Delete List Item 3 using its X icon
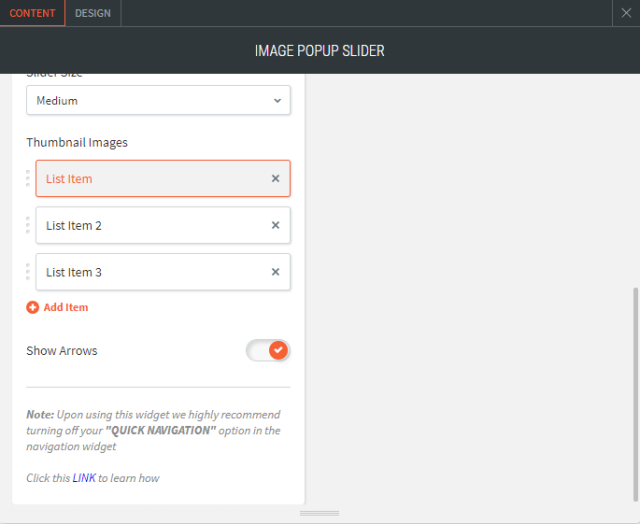Screen dimensions: 640x524 click(275, 272)
